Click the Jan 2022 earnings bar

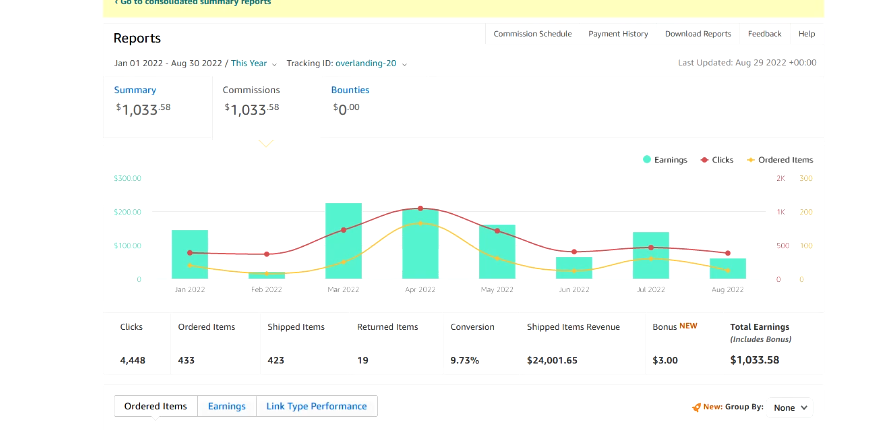click(190, 254)
